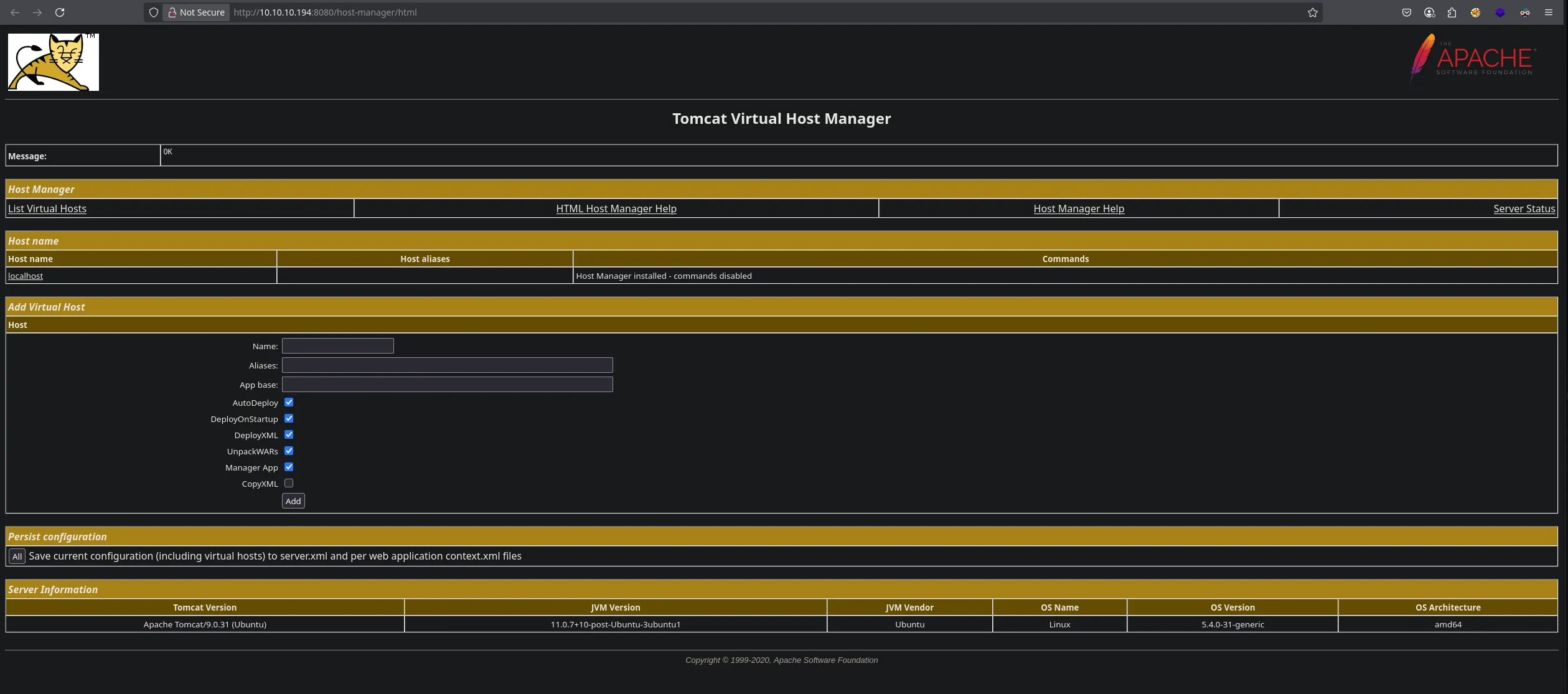Image resolution: width=1568 pixels, height=694 pixels.
Task: Open the HTML Host Manager Help link
Action: (616, 209)
